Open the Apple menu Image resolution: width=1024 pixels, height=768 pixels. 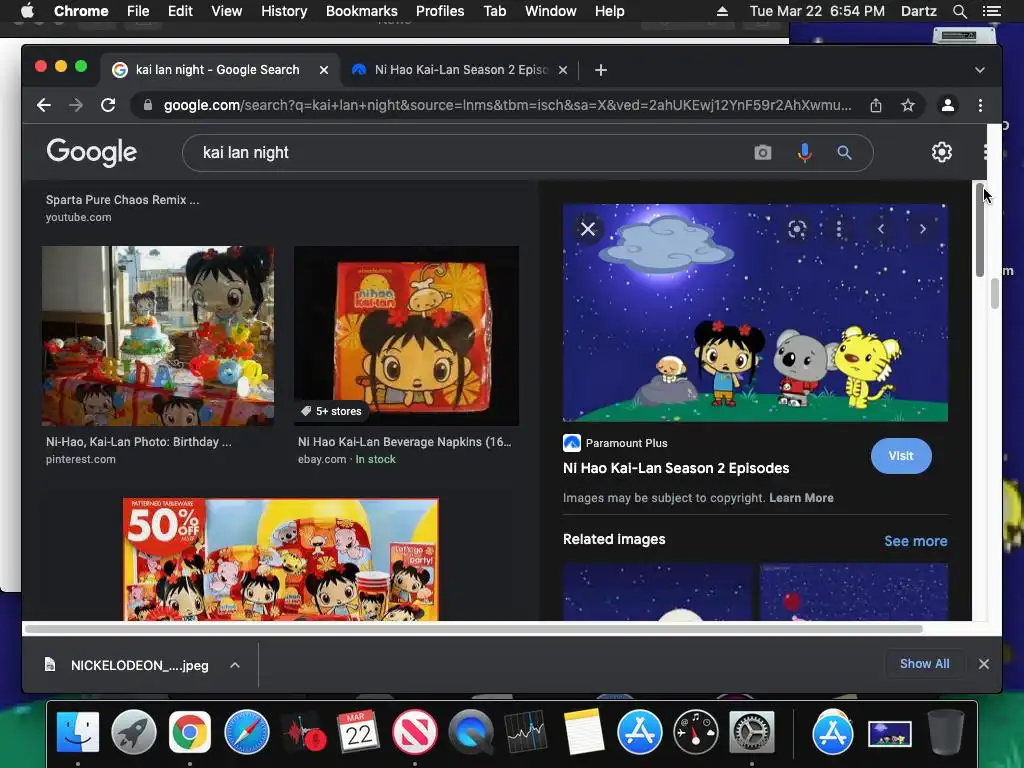tap(27, 11)
